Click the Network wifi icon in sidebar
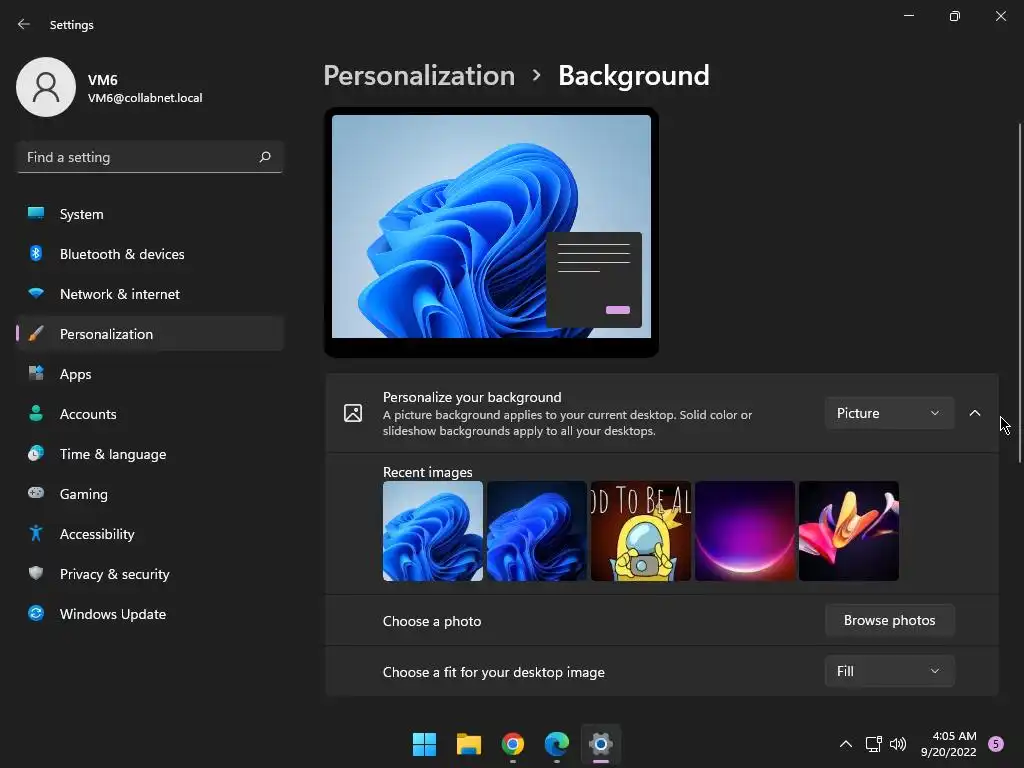 (36, 293)
